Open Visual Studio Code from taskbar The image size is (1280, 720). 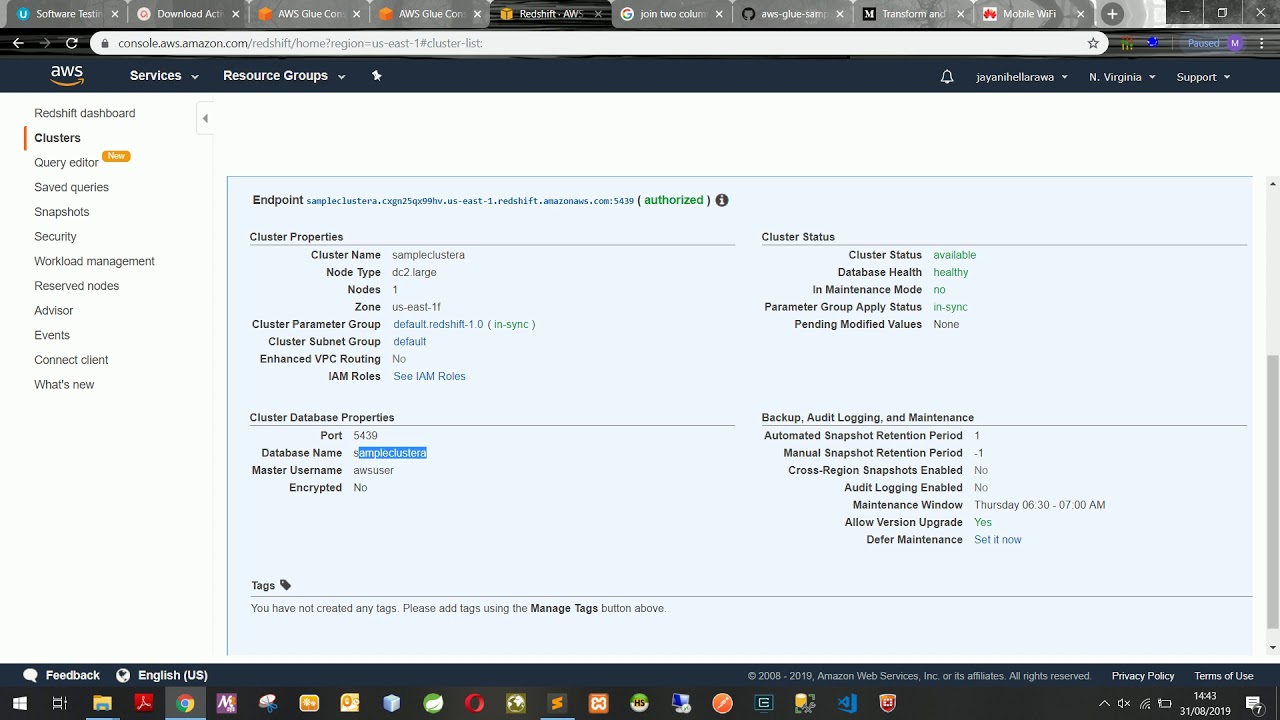click(847, 703)
